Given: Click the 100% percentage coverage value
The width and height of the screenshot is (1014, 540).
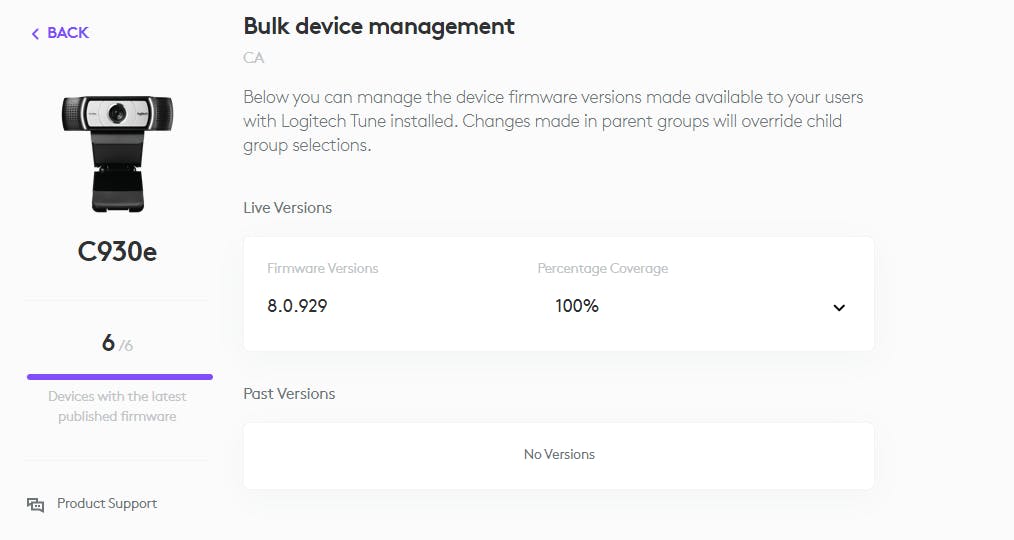Looking at the screenshot, I should click(577, 306).
